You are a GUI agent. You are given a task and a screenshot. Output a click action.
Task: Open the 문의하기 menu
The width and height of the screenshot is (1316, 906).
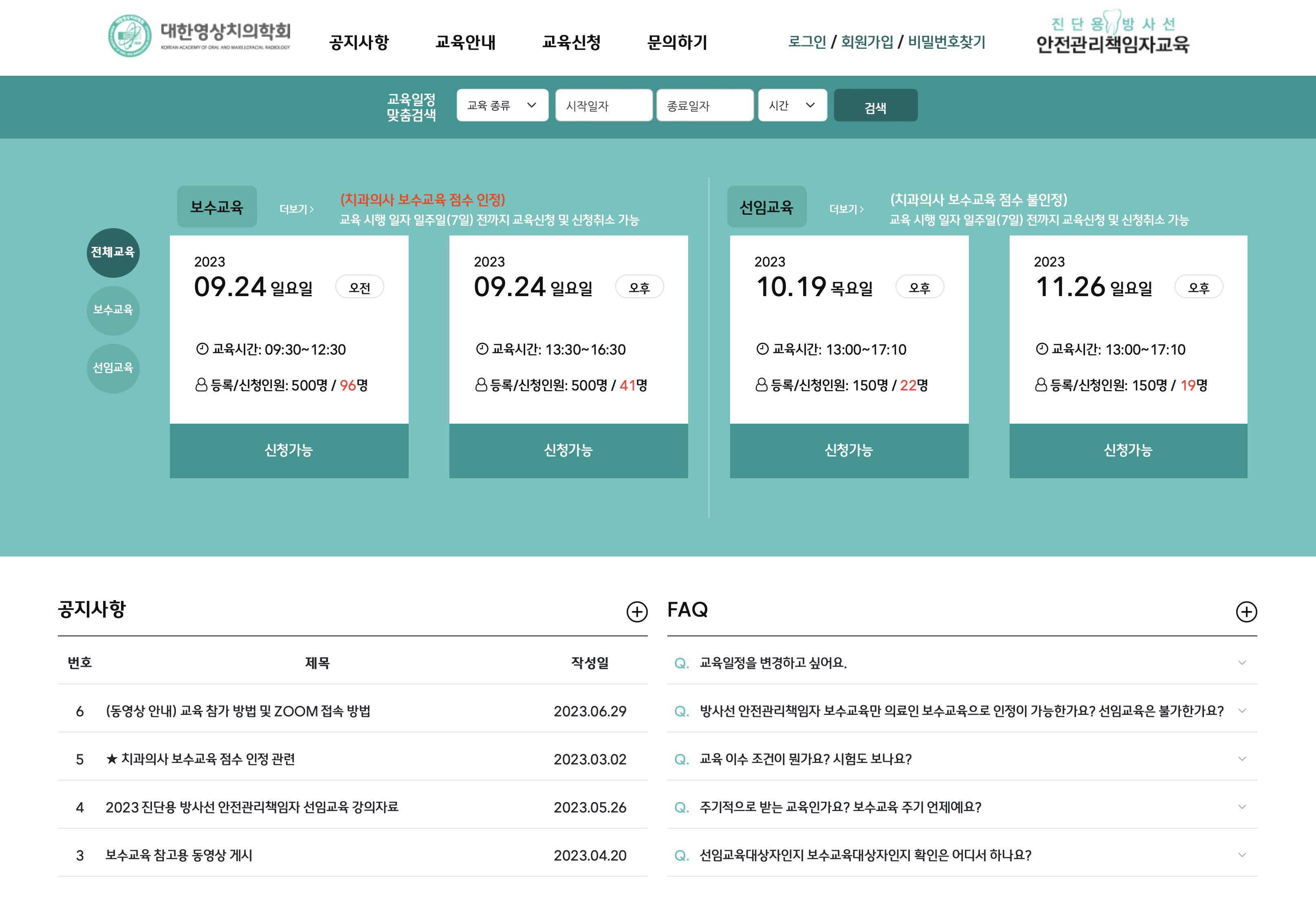677,42
